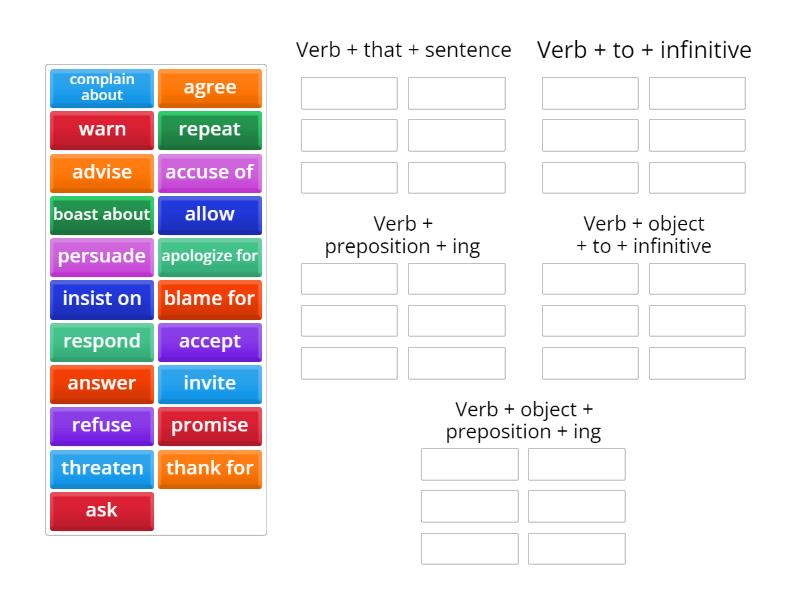
Task: Click the "agree" word tile
Action: coord(210,87)
